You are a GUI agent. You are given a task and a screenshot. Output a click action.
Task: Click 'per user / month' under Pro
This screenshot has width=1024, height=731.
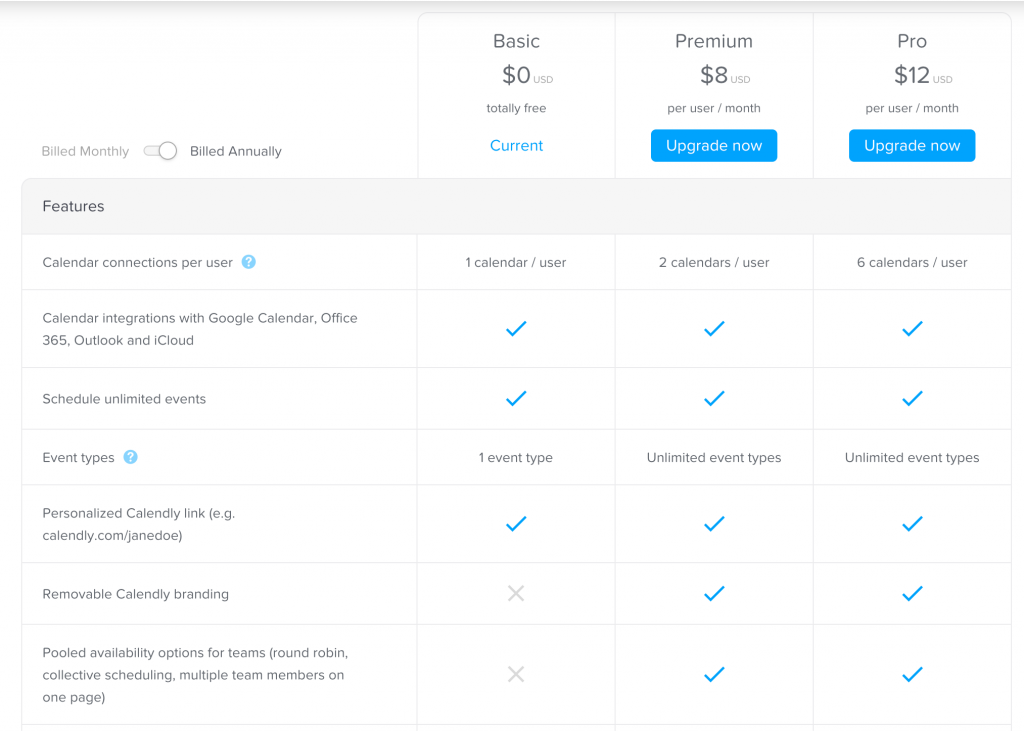coord(912,108)
